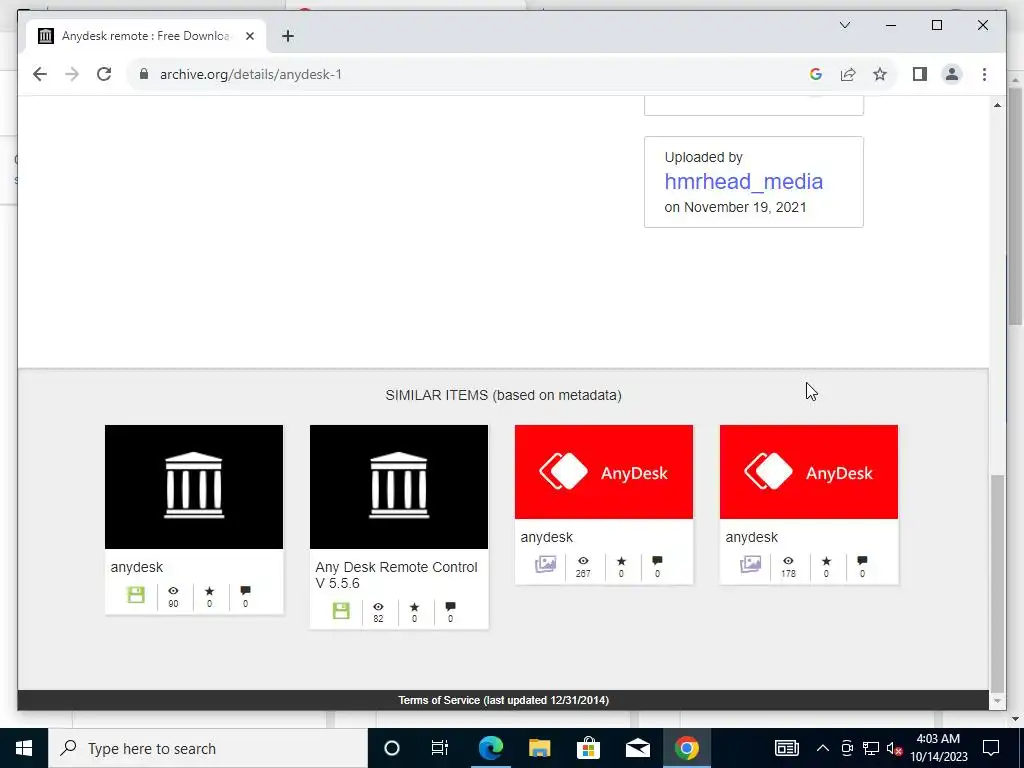Image resolution: width=1024 pixels, height=768 pixels.
Task: Click the green software icon on the 90-view card
Action: click(x=136, y=595)
